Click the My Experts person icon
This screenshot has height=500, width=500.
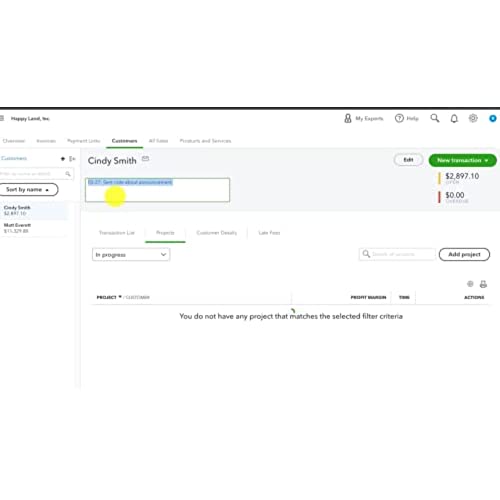click(348, 118)
